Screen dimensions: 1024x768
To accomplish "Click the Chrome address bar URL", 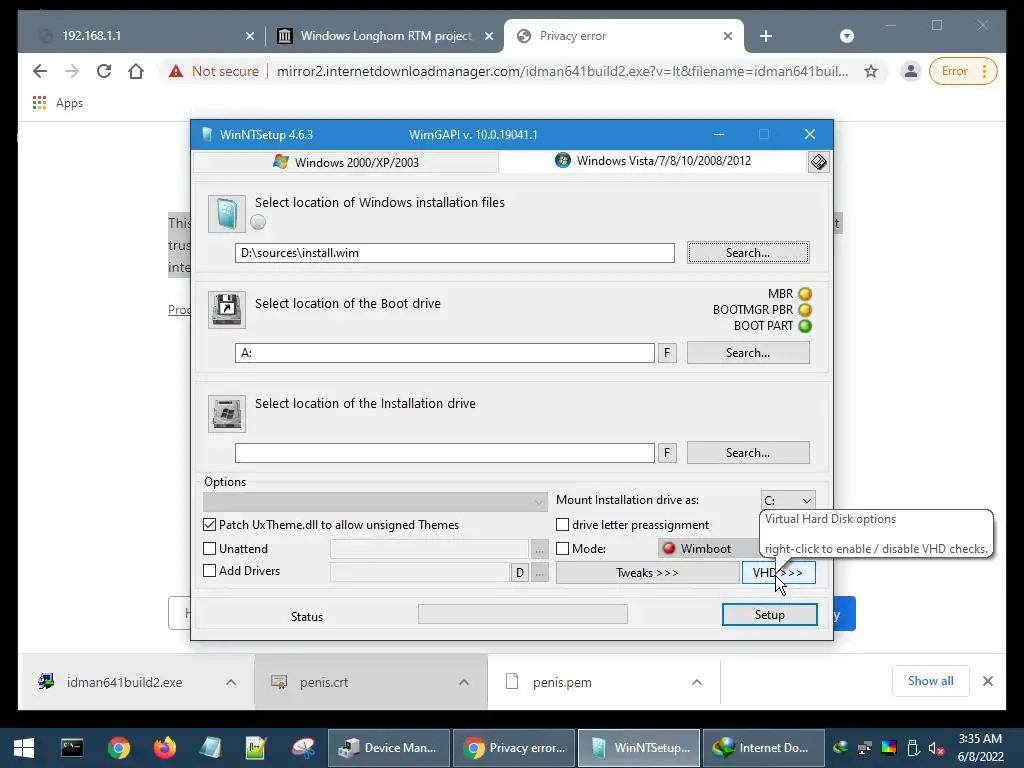I will coord(562,71).
